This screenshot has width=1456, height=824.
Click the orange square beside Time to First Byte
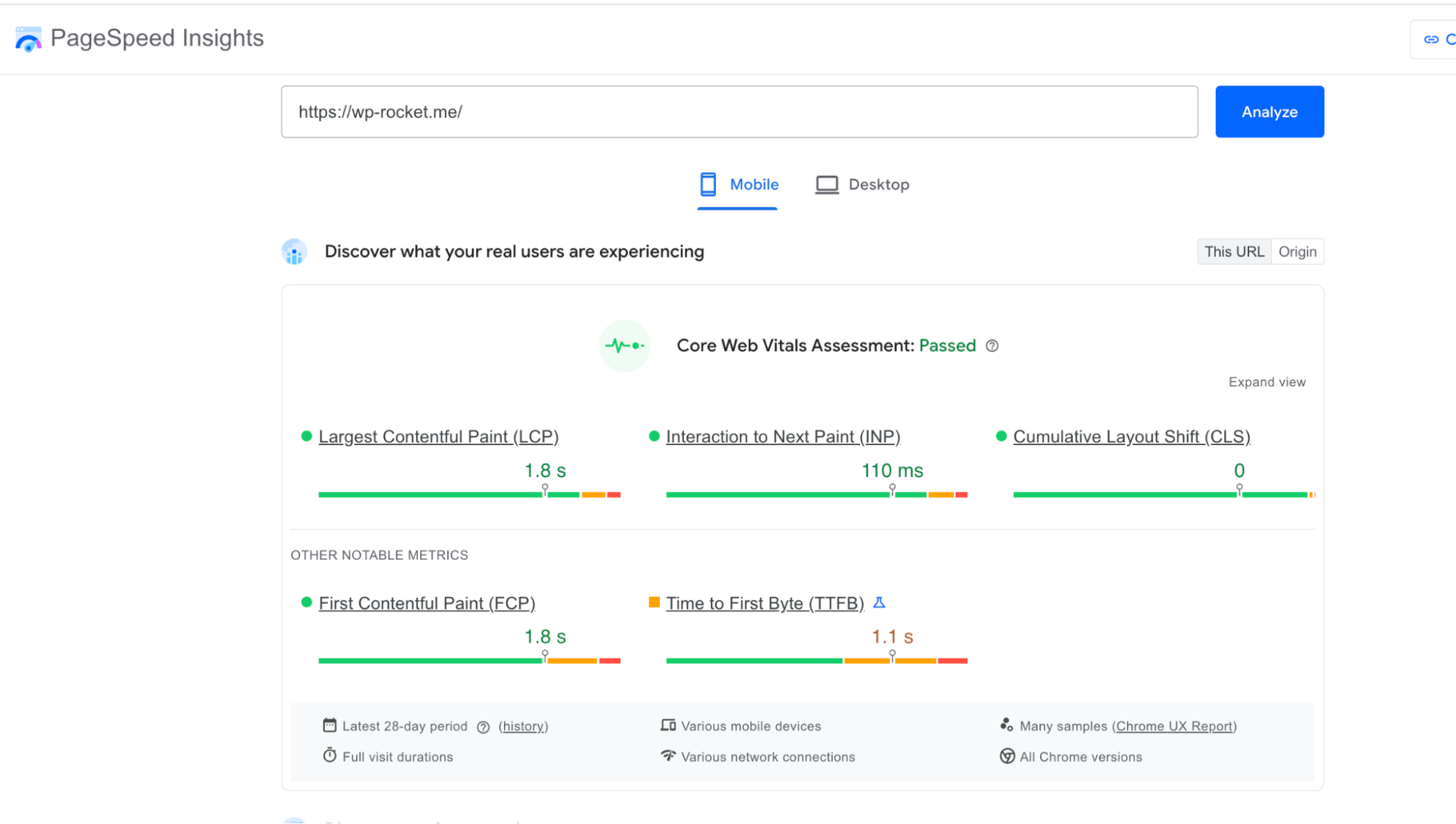(x=654, y=603)
